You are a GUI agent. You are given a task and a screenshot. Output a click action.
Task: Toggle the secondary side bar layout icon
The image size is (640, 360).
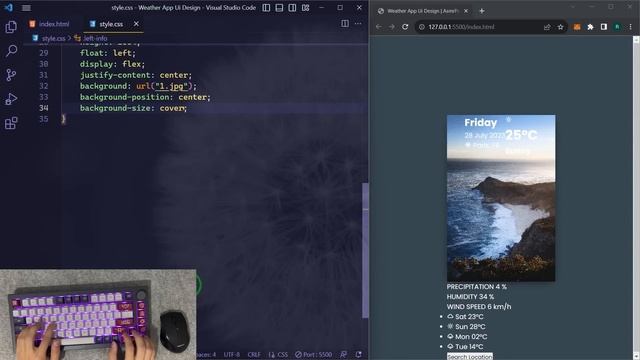[x=292, y=8]
